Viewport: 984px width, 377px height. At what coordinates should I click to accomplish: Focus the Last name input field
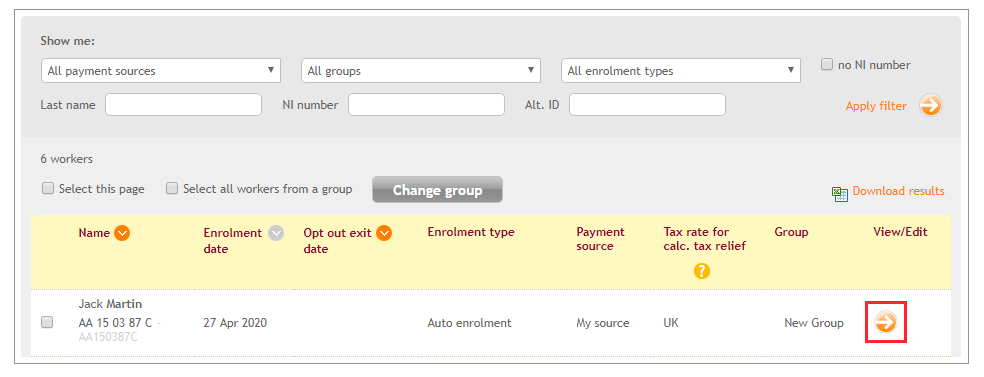click(183, 105)
